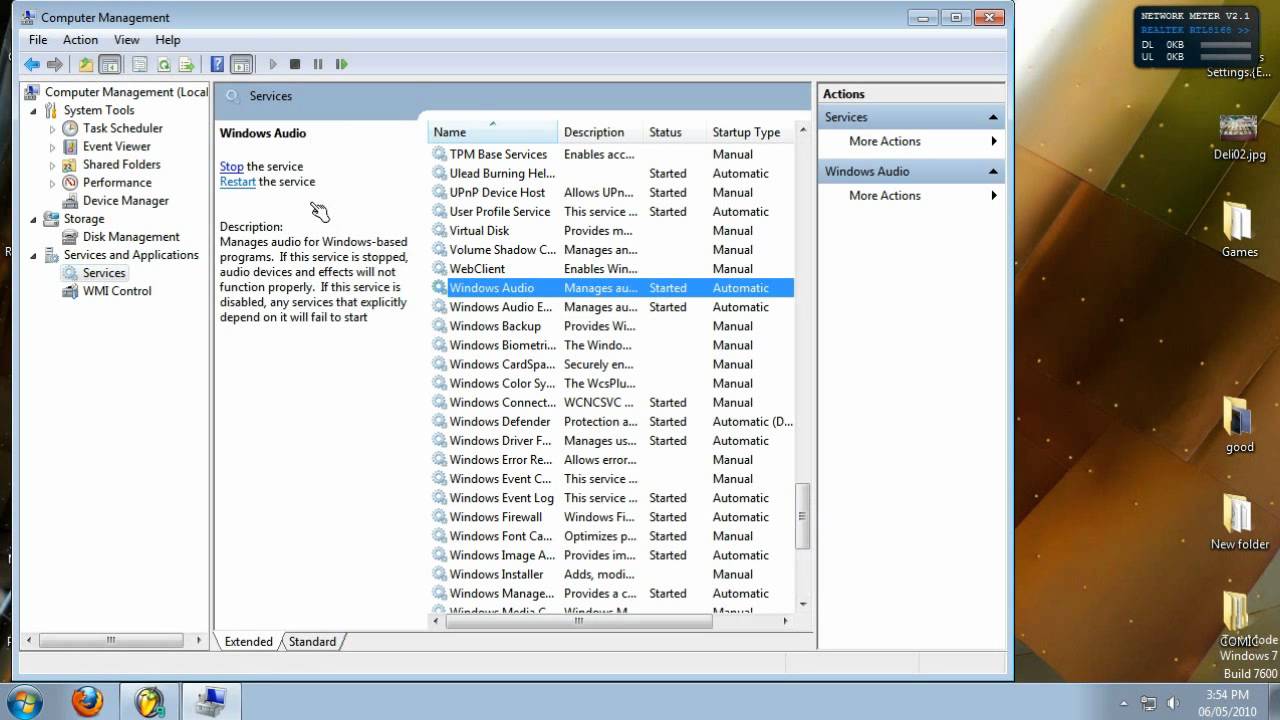Open the Help toolbar icon

click(x=217, y=64)
